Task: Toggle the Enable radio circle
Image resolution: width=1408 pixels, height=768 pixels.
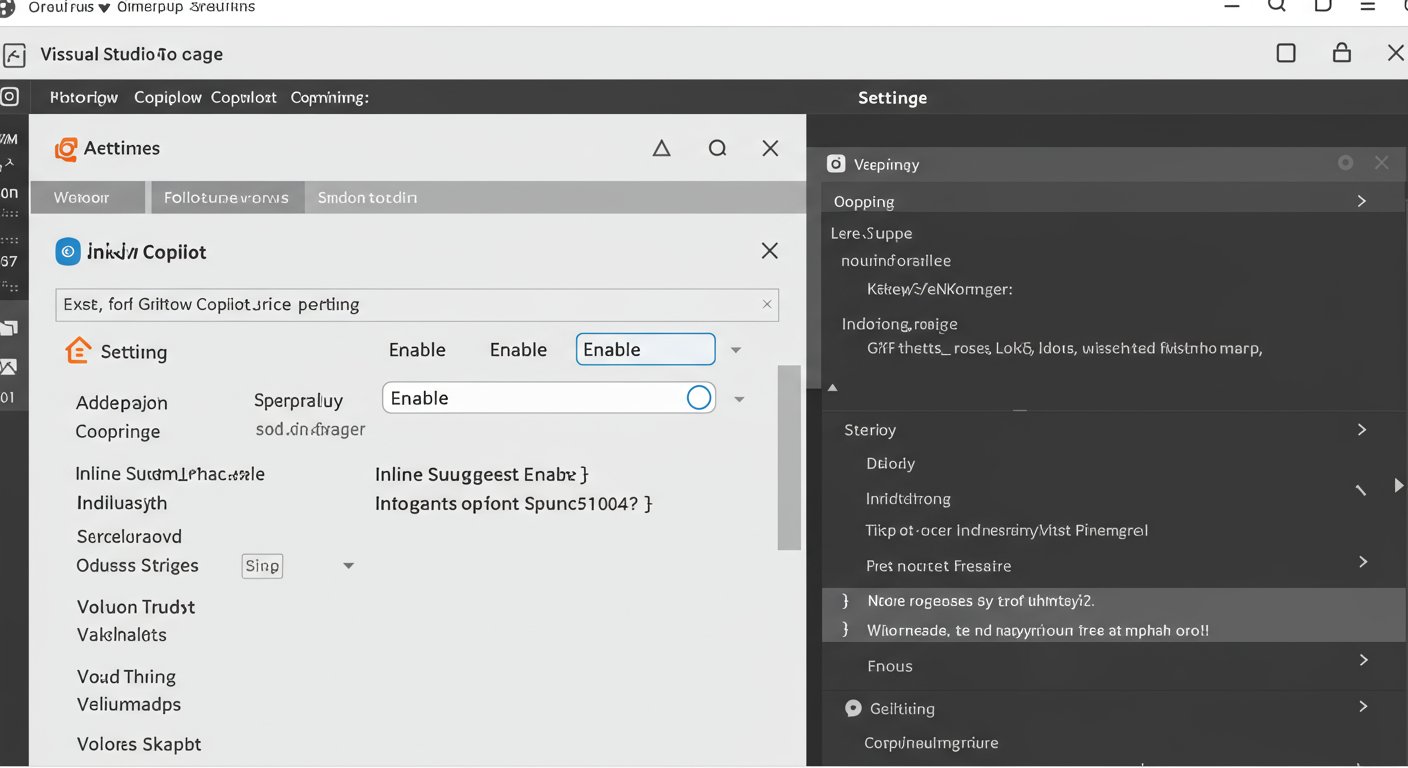Action: 698,397
